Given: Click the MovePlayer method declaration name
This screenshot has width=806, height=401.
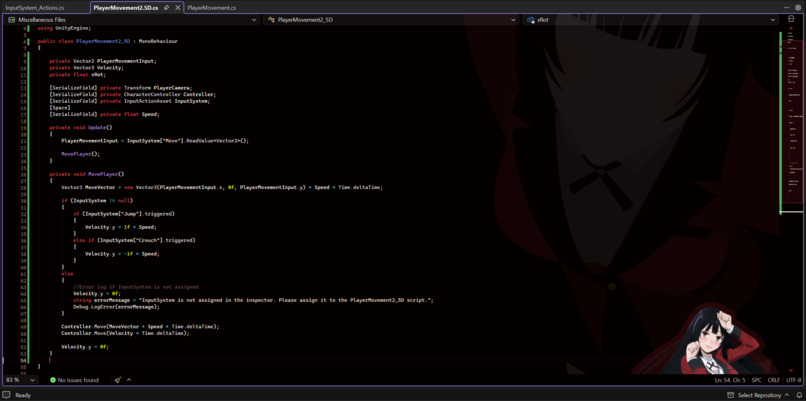Looking at the screenshot, I should (x=103, y=174).
